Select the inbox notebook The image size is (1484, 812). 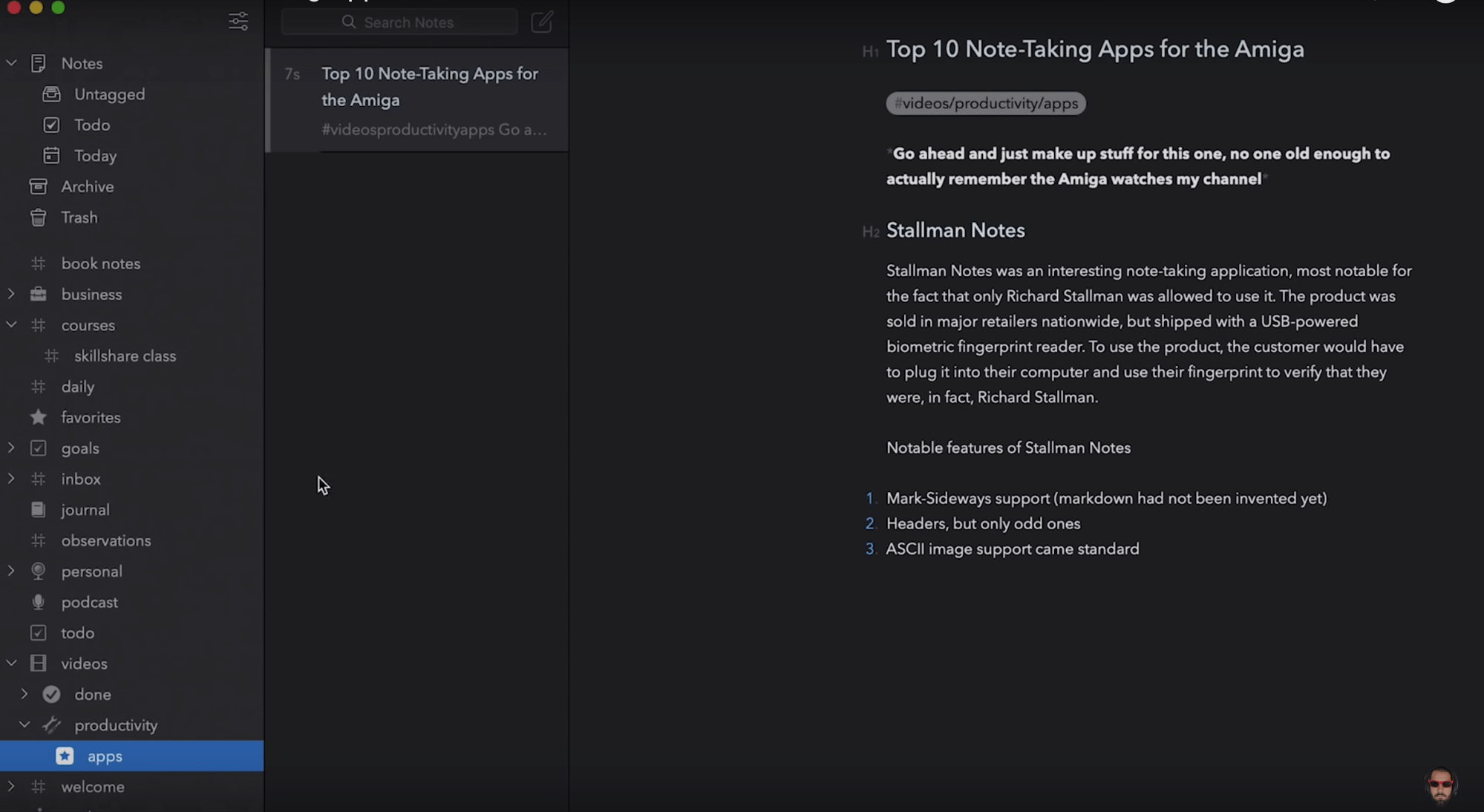[x=81, y=478]
